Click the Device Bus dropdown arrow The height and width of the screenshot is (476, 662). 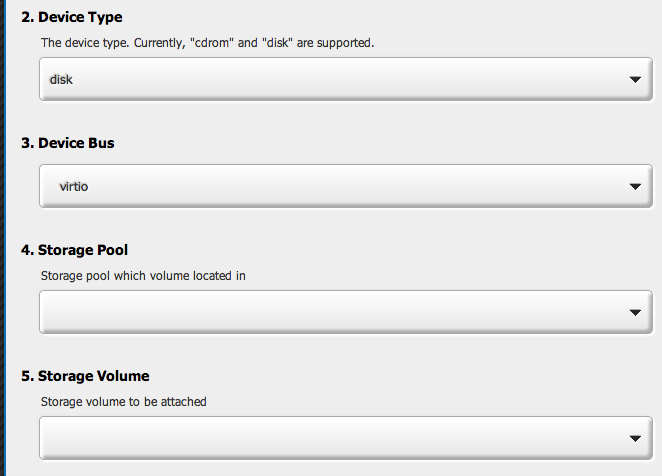[634, 186]
